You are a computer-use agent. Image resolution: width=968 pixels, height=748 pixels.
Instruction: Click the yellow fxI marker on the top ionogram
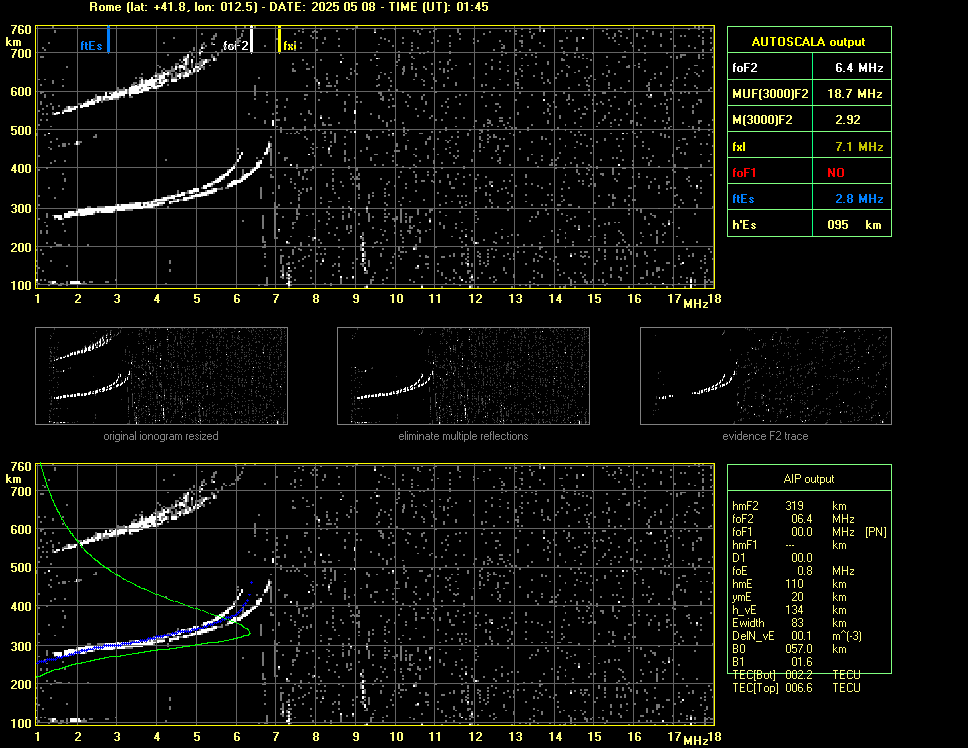coord(280,39)
